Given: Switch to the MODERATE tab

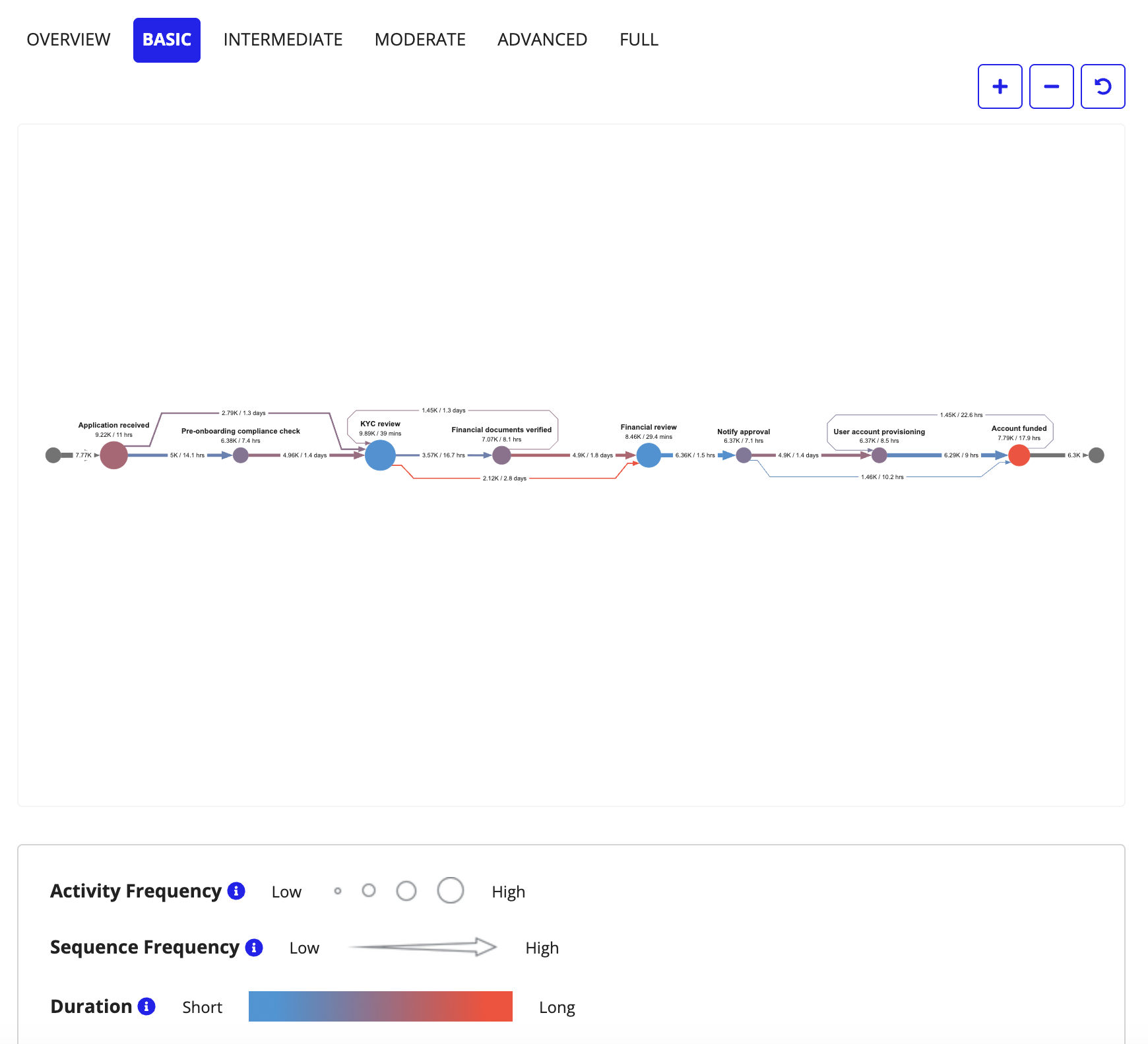Looking at the screenshot, I should 420,40.
